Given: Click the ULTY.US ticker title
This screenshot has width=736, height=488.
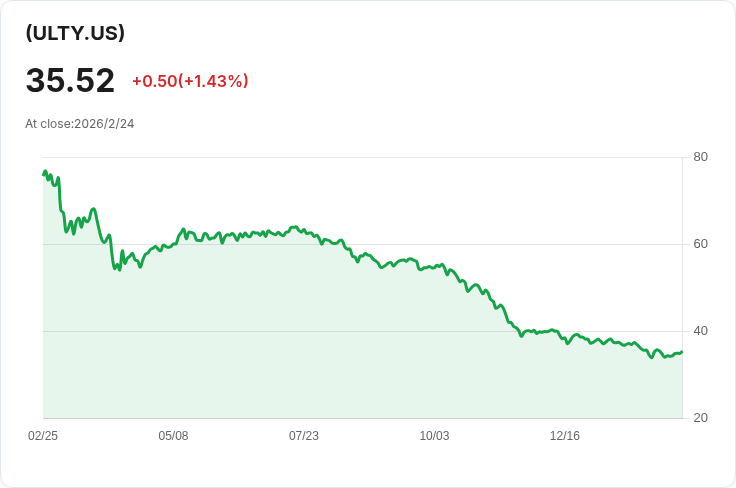Looking at the screenshot, I should coord(75,33).
